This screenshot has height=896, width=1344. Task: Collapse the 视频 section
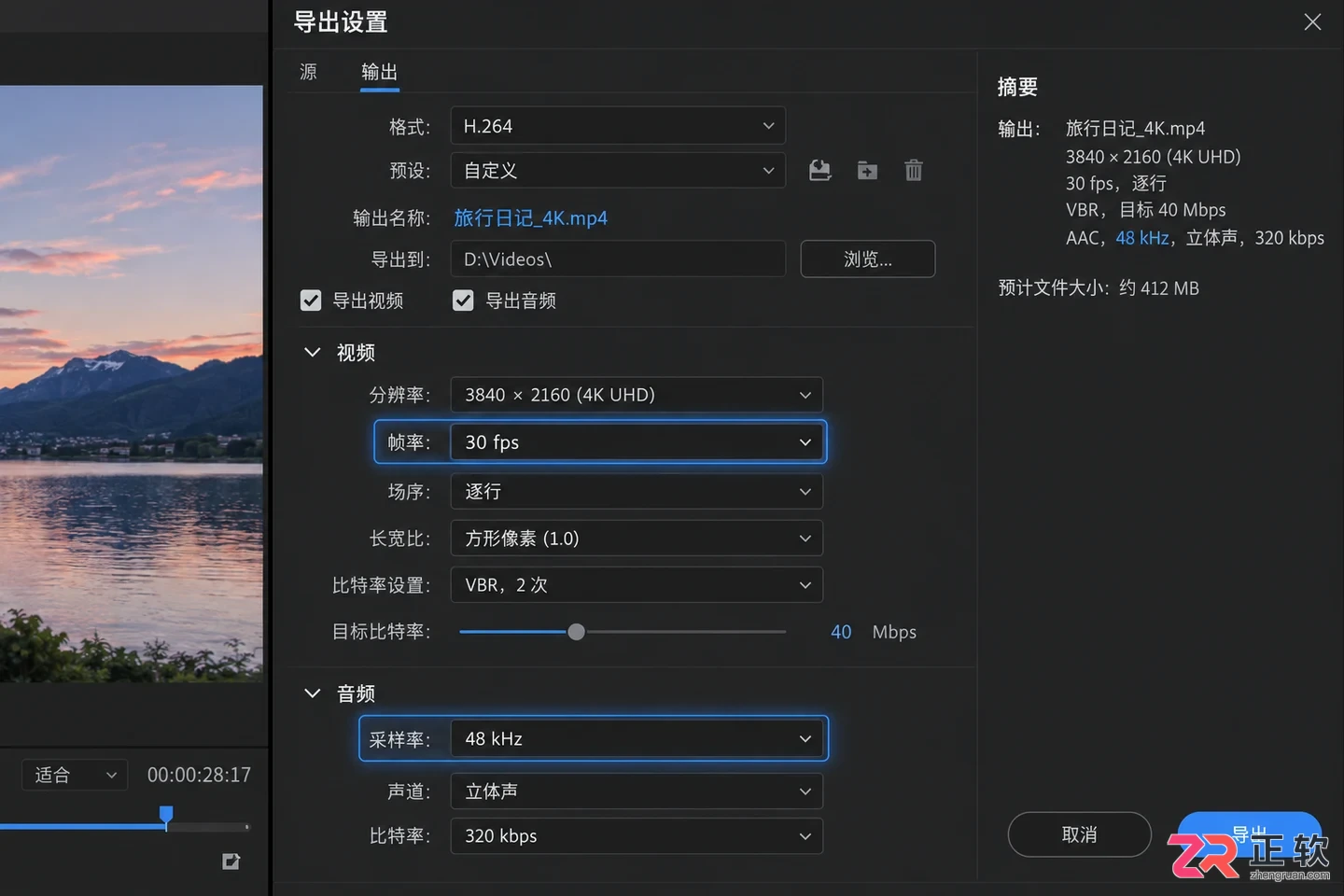coord(313,353)
